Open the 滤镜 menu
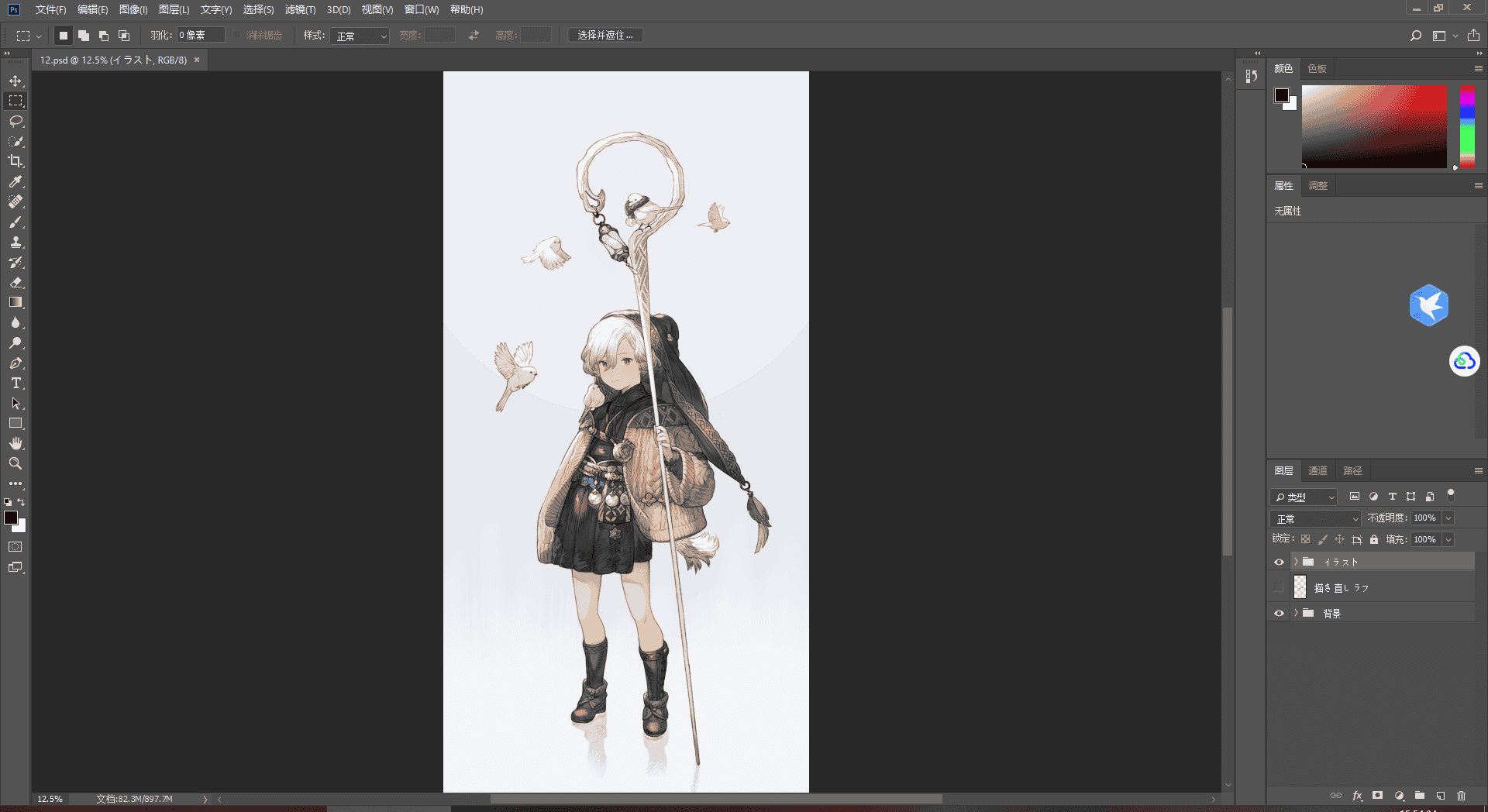1488x812 pixels. click(x=300, y=9)
